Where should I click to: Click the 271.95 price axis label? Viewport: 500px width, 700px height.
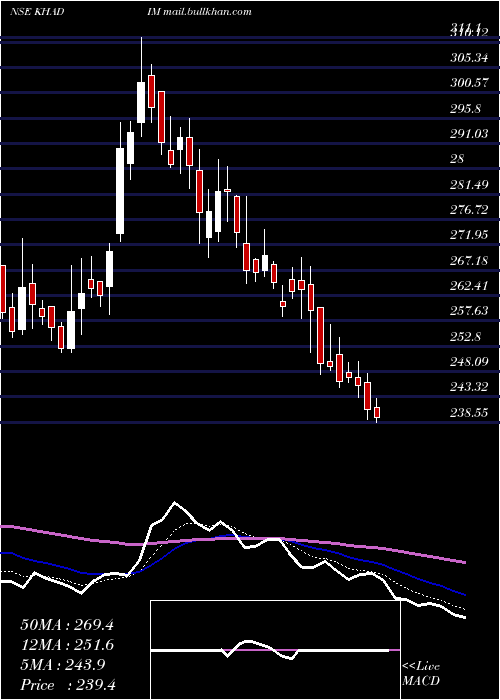point(469,235)
